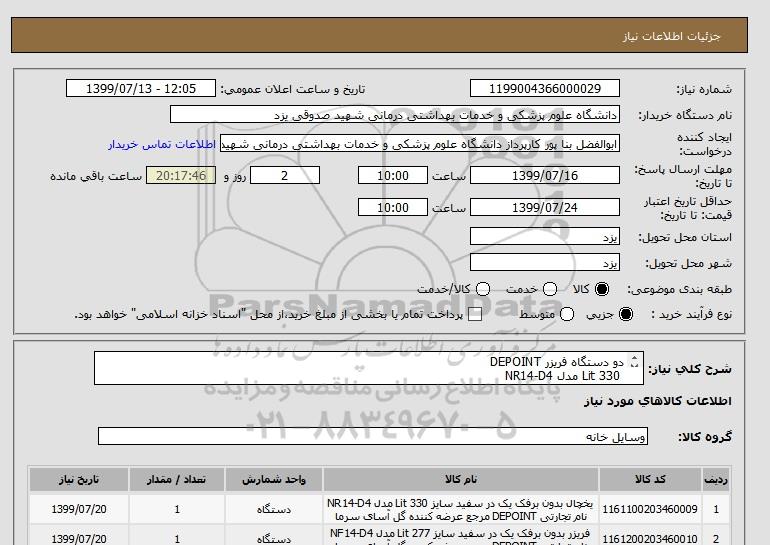Click the NR14-D4 refrigerator item name
770x545 pixels.
click(x=461, y=510)
